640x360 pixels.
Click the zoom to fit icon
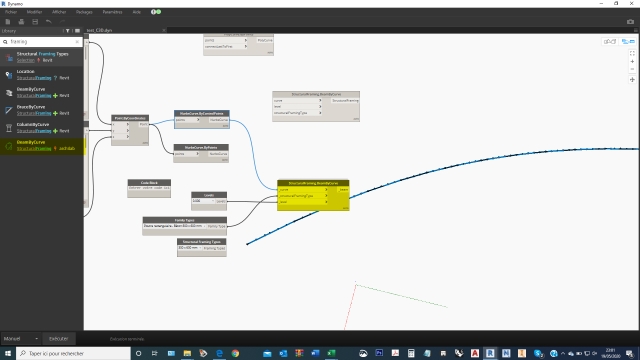coord(632,53)
